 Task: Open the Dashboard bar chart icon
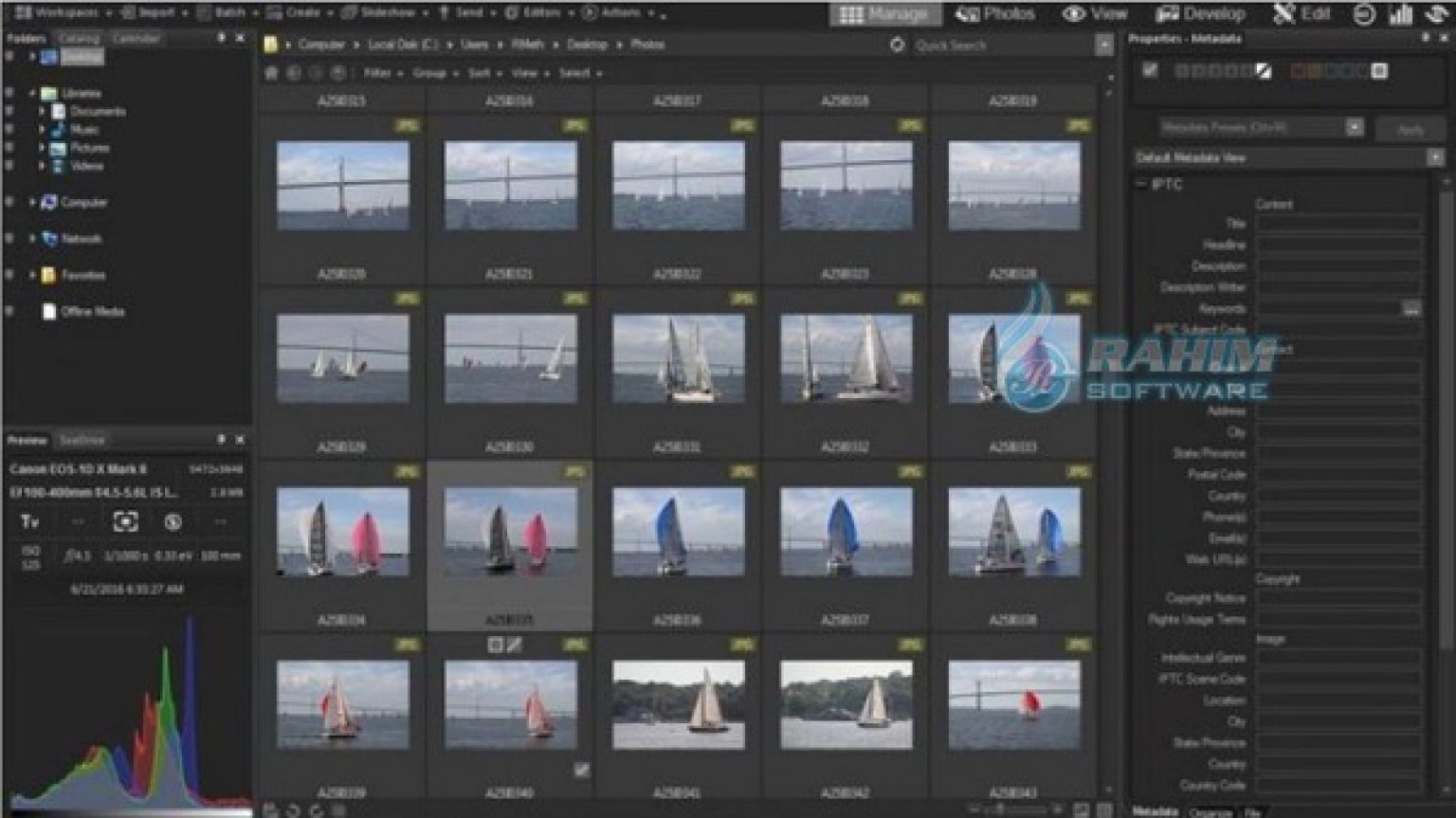click(x=1400, y=14)
